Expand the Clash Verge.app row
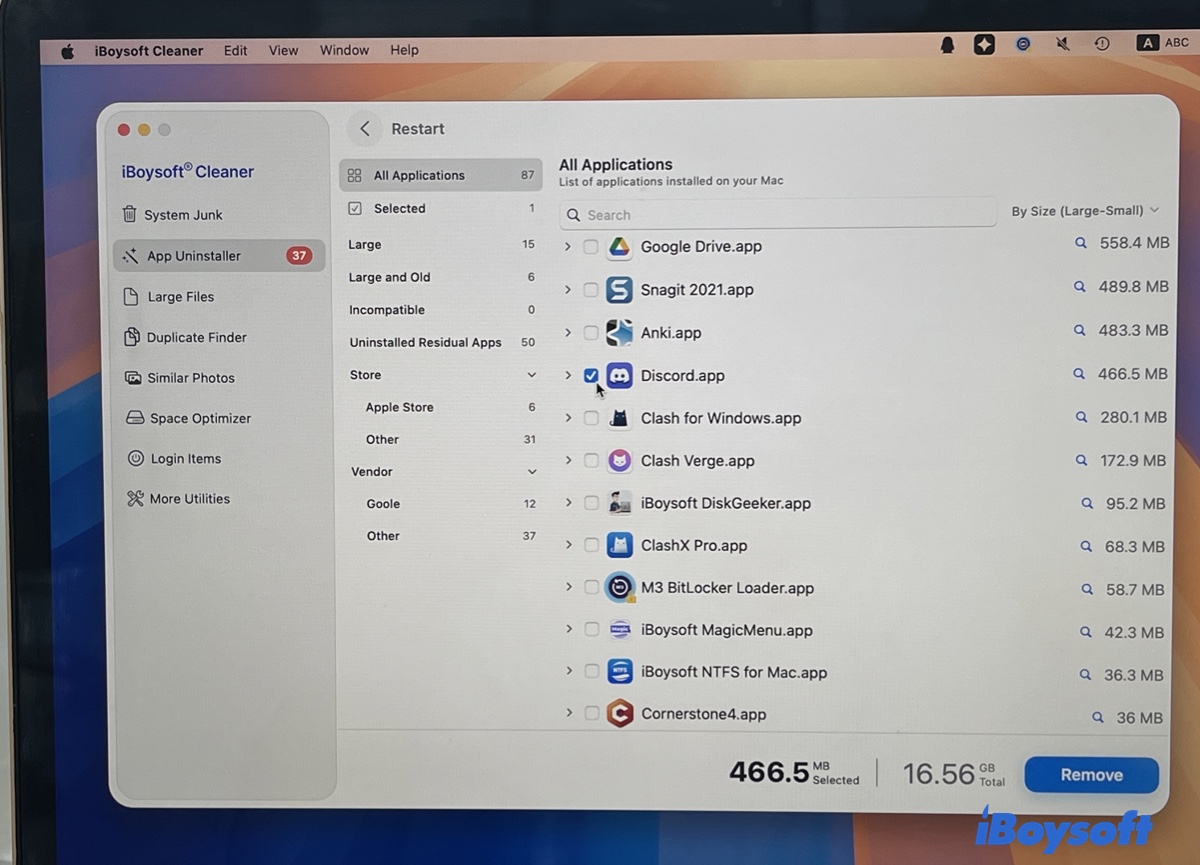Viewport: 1200px width, 865px height. tap(568, 460)
